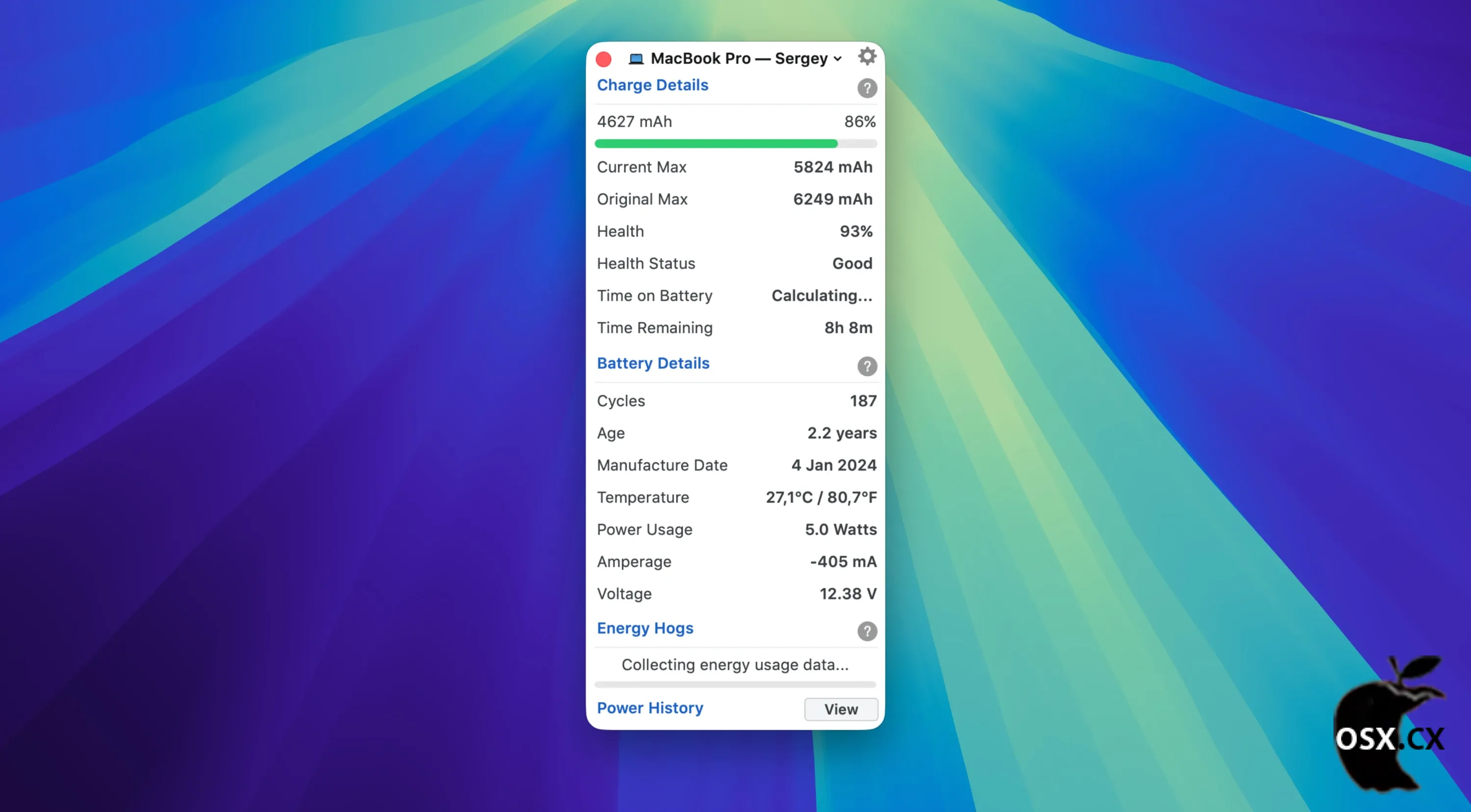Open the Energy Hogs section

[645, 628]
